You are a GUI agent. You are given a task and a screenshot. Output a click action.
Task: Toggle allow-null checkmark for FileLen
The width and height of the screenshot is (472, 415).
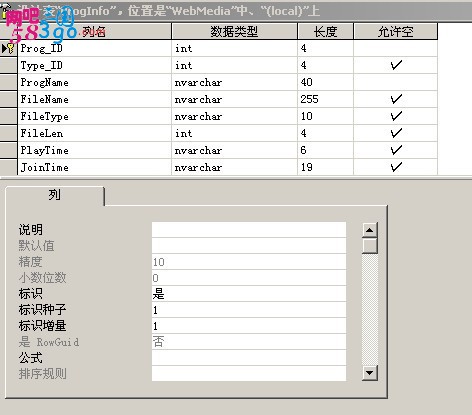[396, 133]
